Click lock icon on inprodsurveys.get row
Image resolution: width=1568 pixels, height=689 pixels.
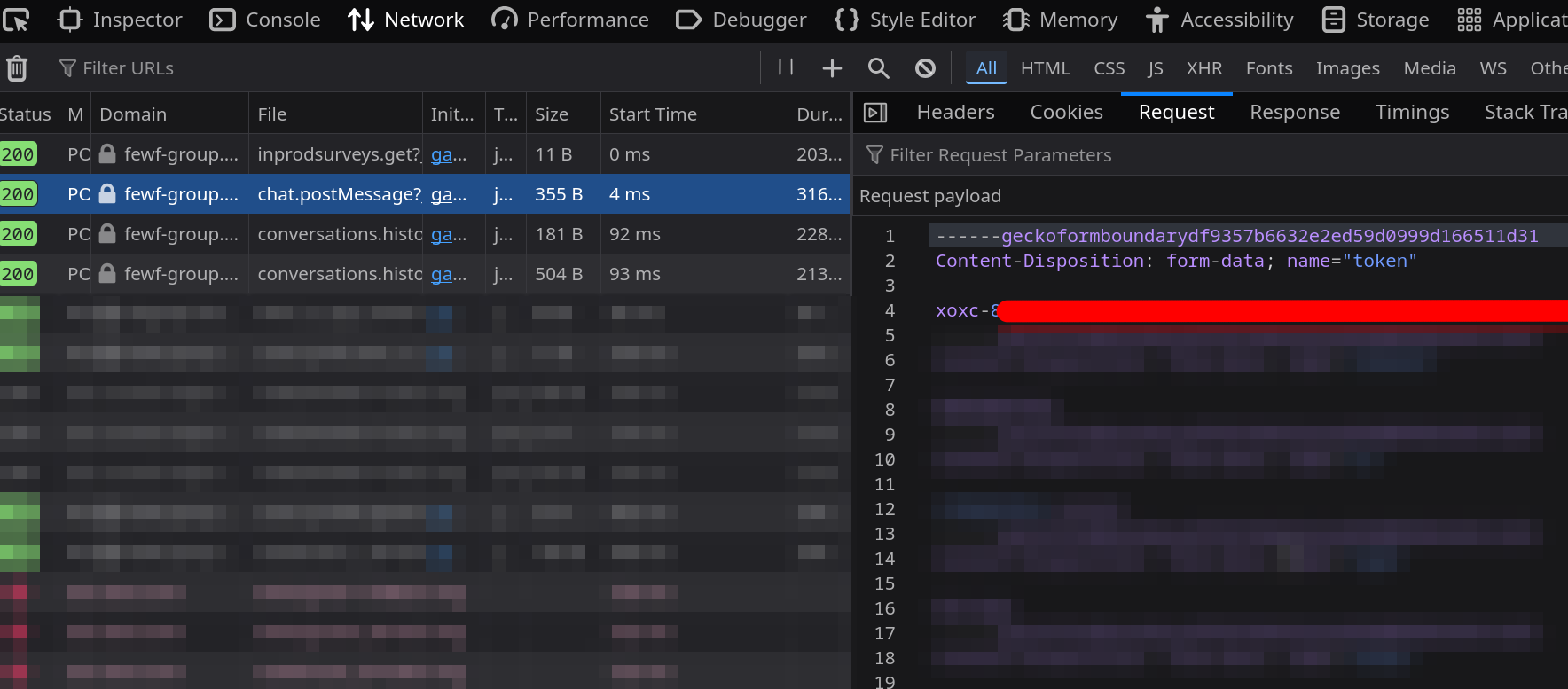[x=107, y=153]
